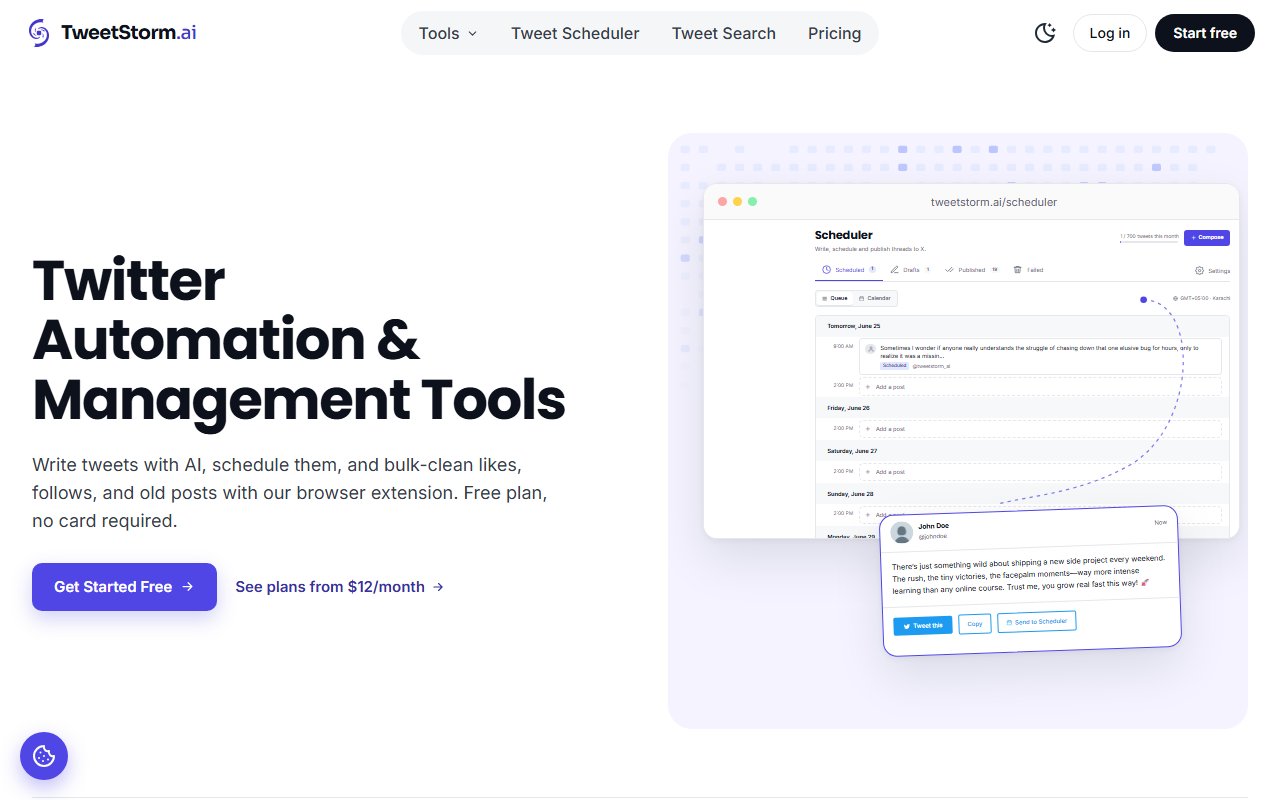Click the GMT+05:00 Karachi timezone label
The height and width of the screenshot is (800, 1280).
[1201, 298]
